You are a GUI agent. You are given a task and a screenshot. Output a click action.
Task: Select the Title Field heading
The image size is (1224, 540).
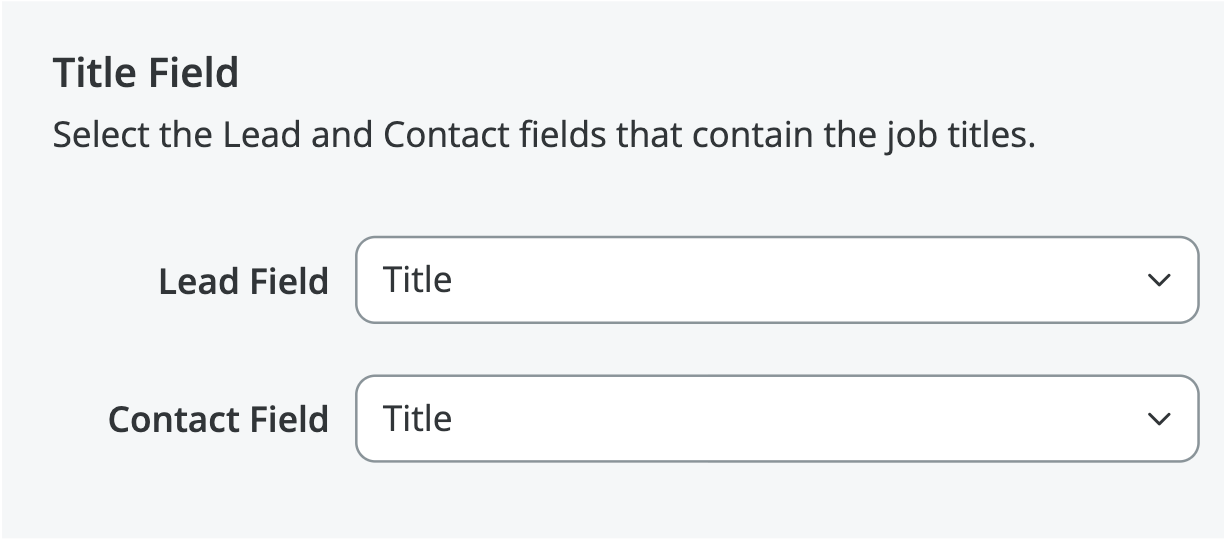pos(146,73)
